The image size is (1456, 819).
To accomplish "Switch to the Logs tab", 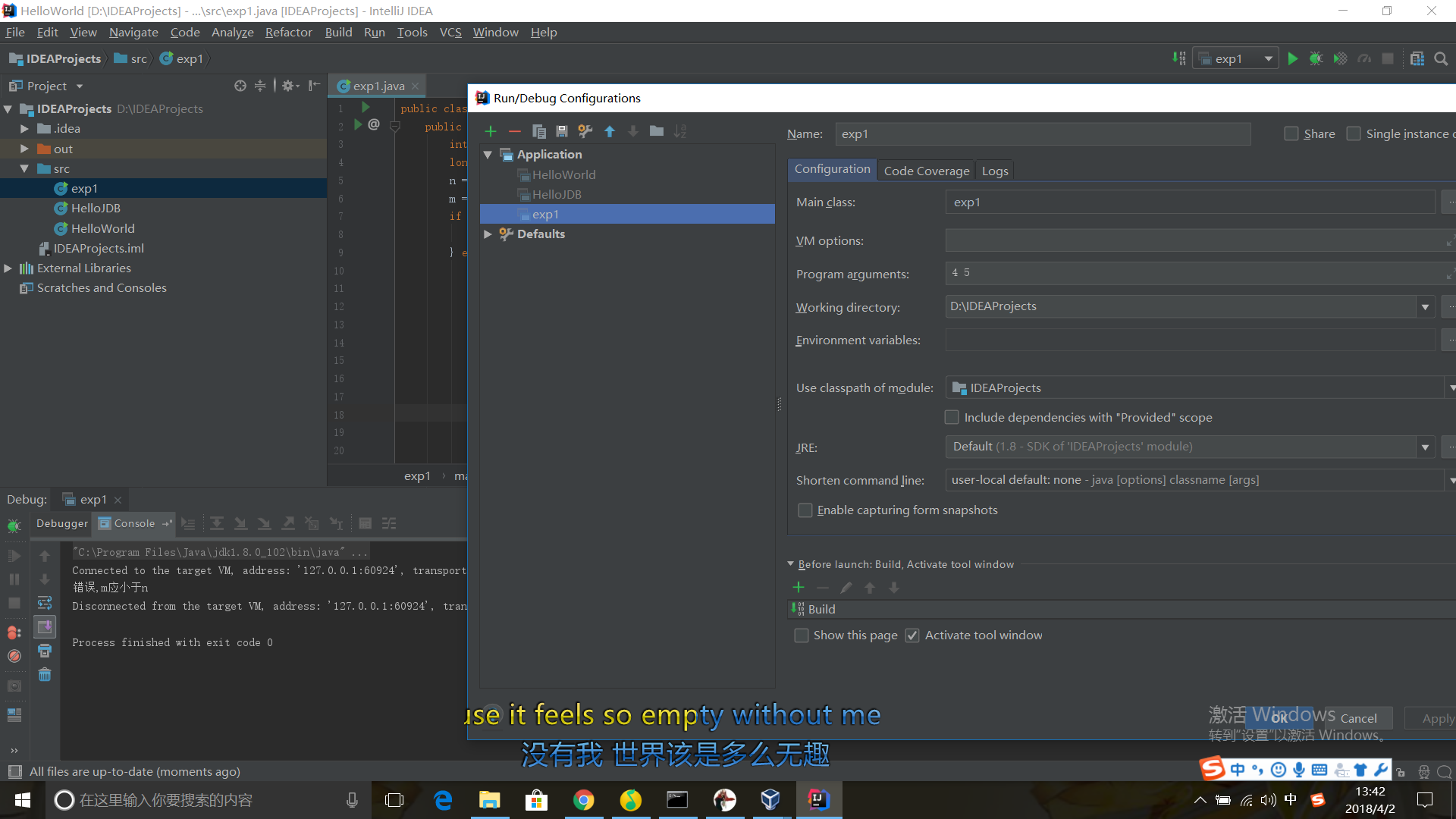I will [995, 171].
